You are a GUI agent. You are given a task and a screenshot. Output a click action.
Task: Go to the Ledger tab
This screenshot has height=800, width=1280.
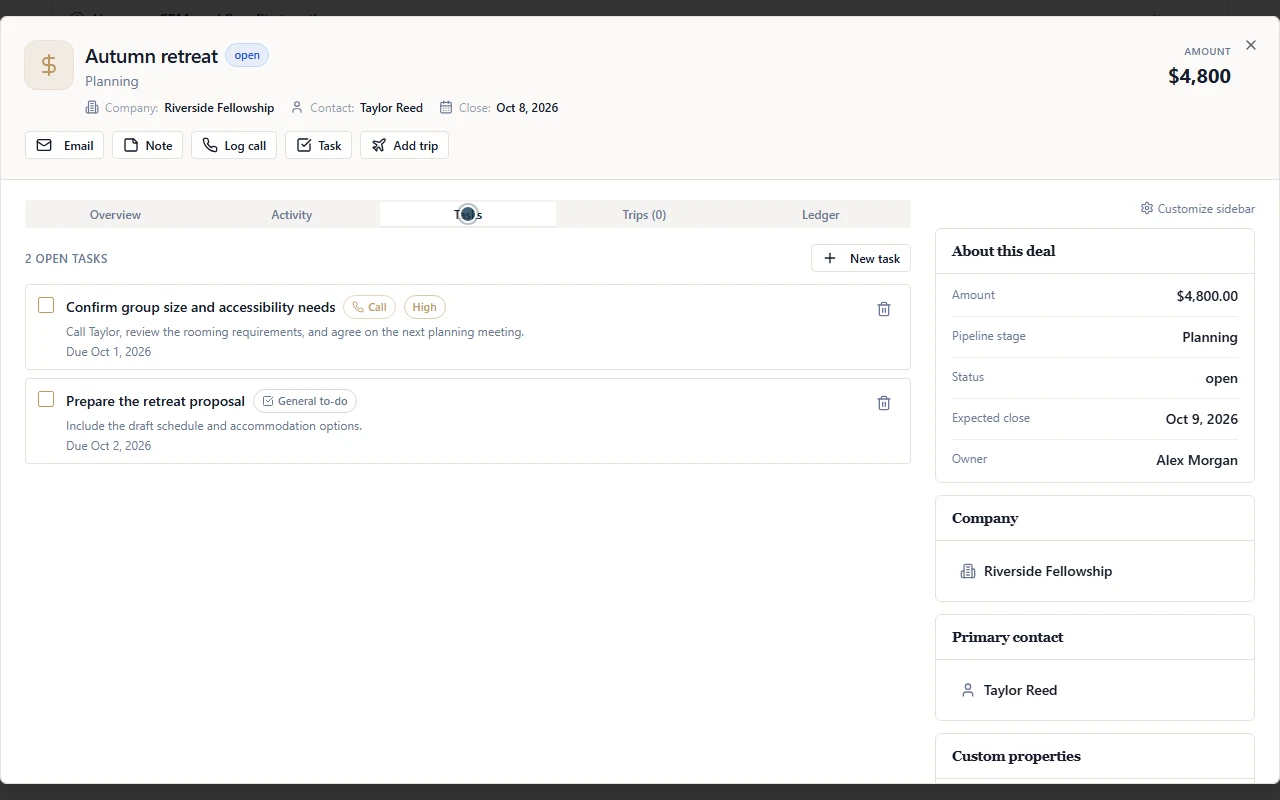pyautogui.click(x=821, y=214)
